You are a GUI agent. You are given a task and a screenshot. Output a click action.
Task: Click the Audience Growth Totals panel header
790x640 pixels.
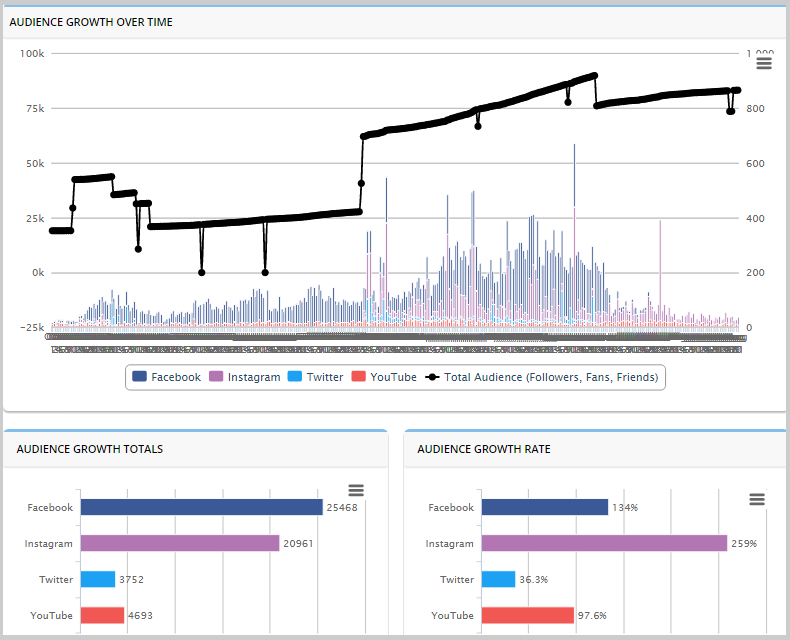90,449
